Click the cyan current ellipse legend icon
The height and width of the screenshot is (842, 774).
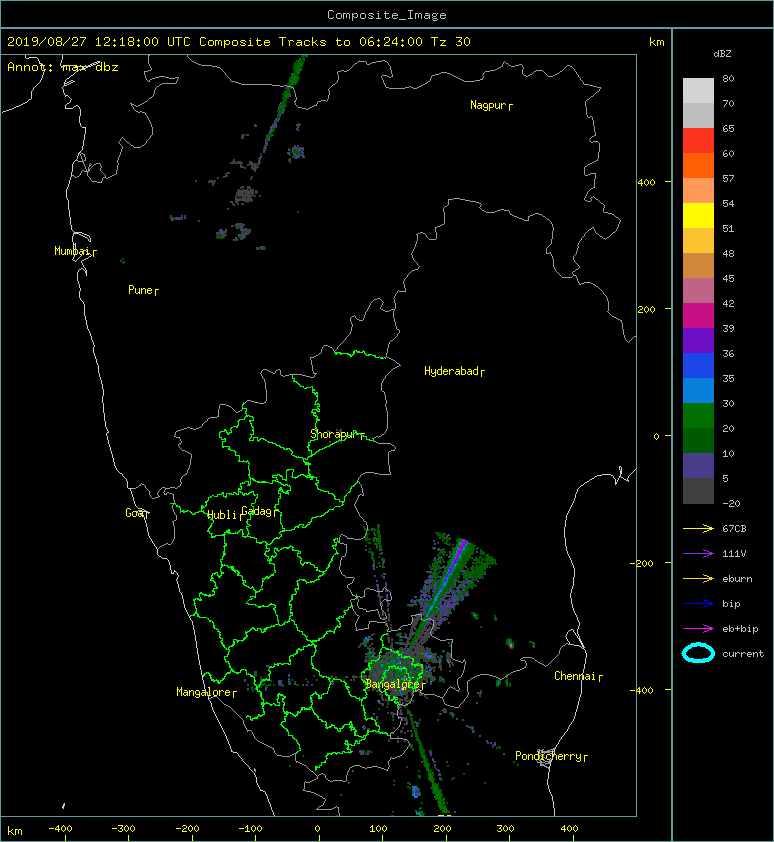pyautogui.click(x=698, y=654)
